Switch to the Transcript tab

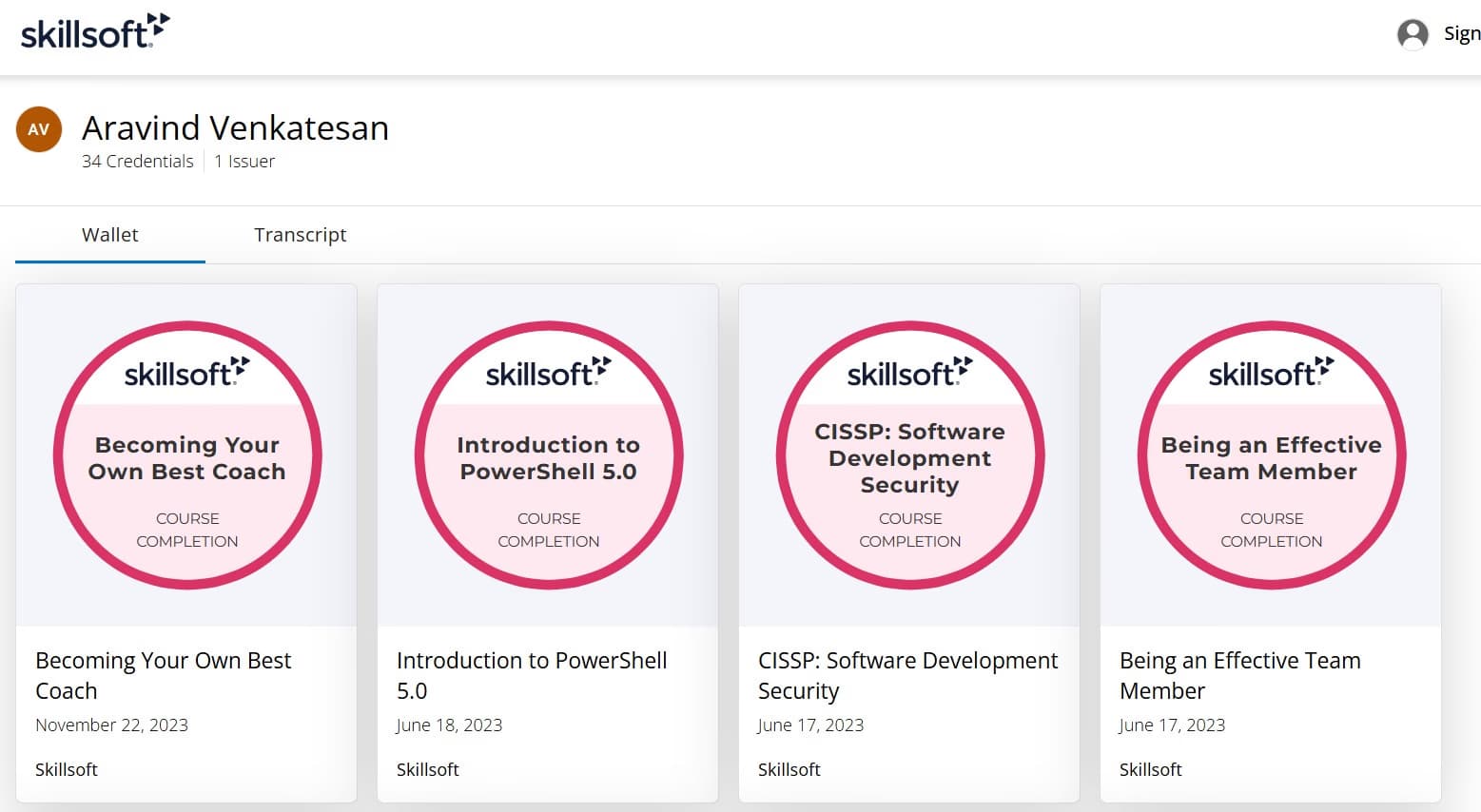click(301, 235)
